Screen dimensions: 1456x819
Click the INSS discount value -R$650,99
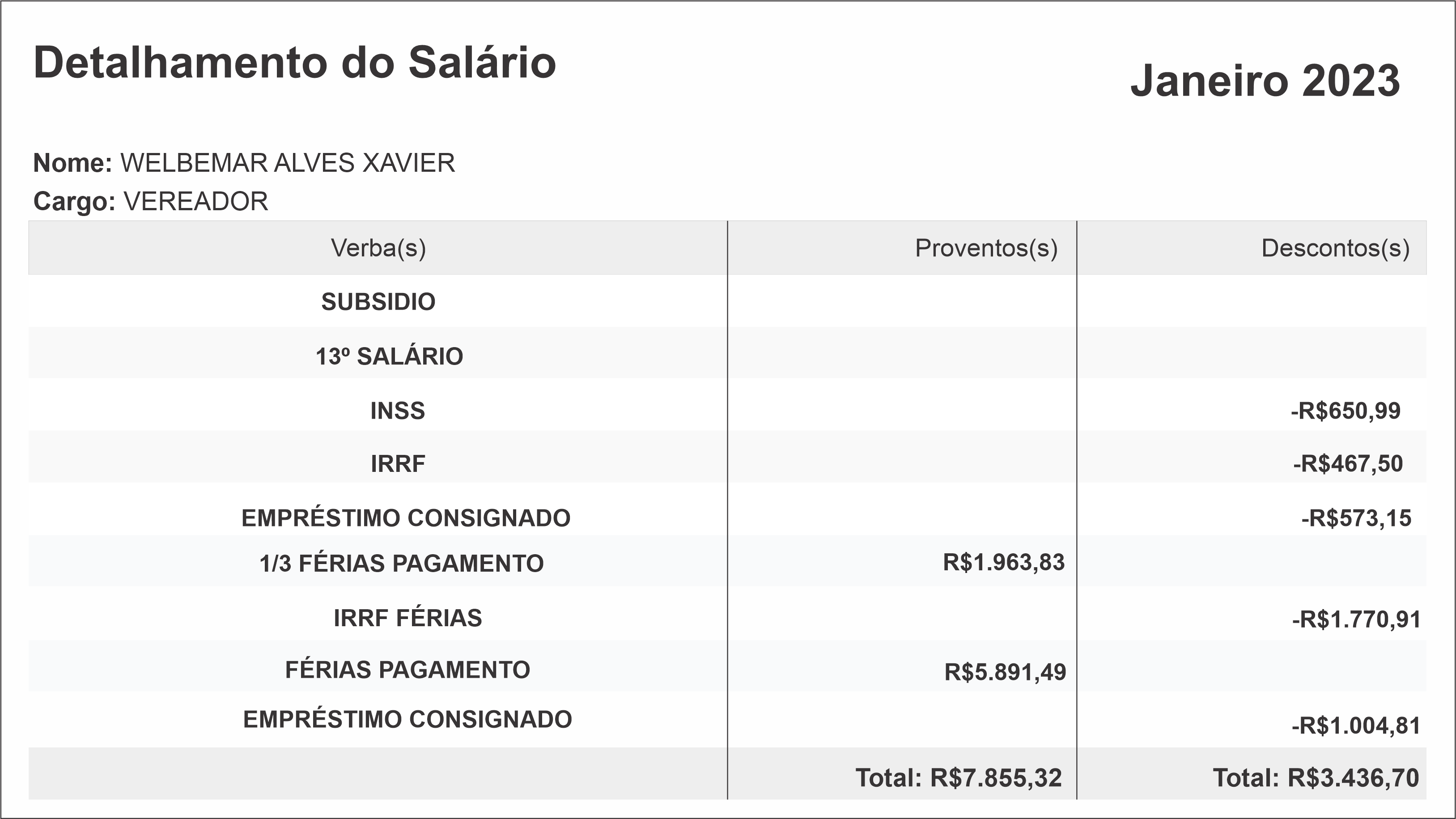(x=1345, y=411)
